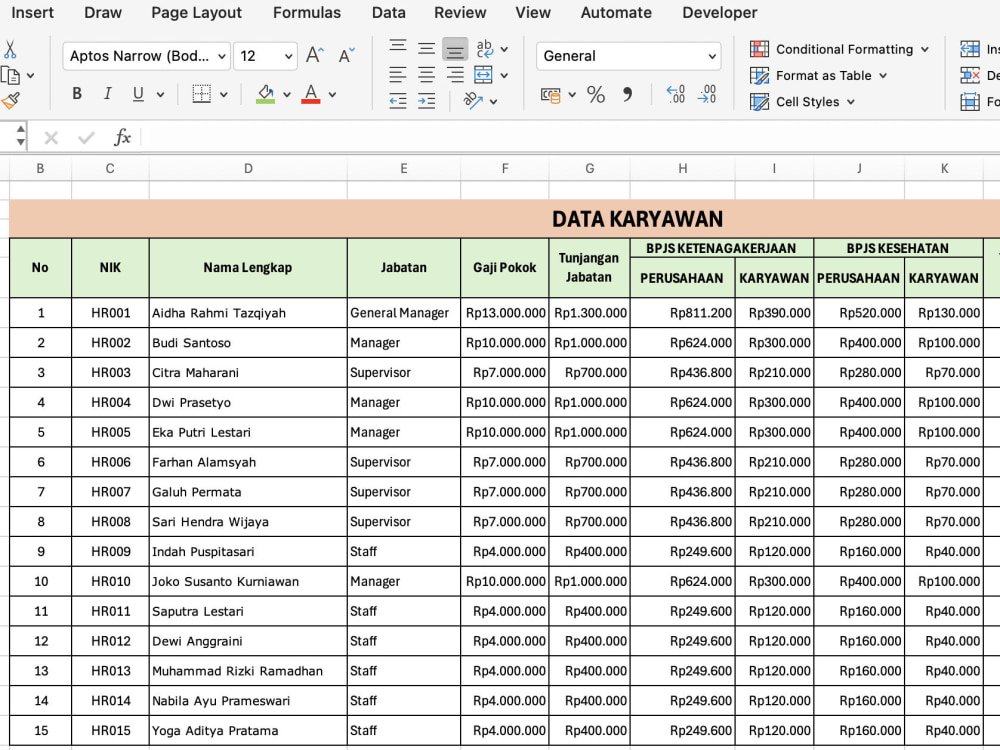
Task: Toggle Underline formatting
Action: [138, 94]
